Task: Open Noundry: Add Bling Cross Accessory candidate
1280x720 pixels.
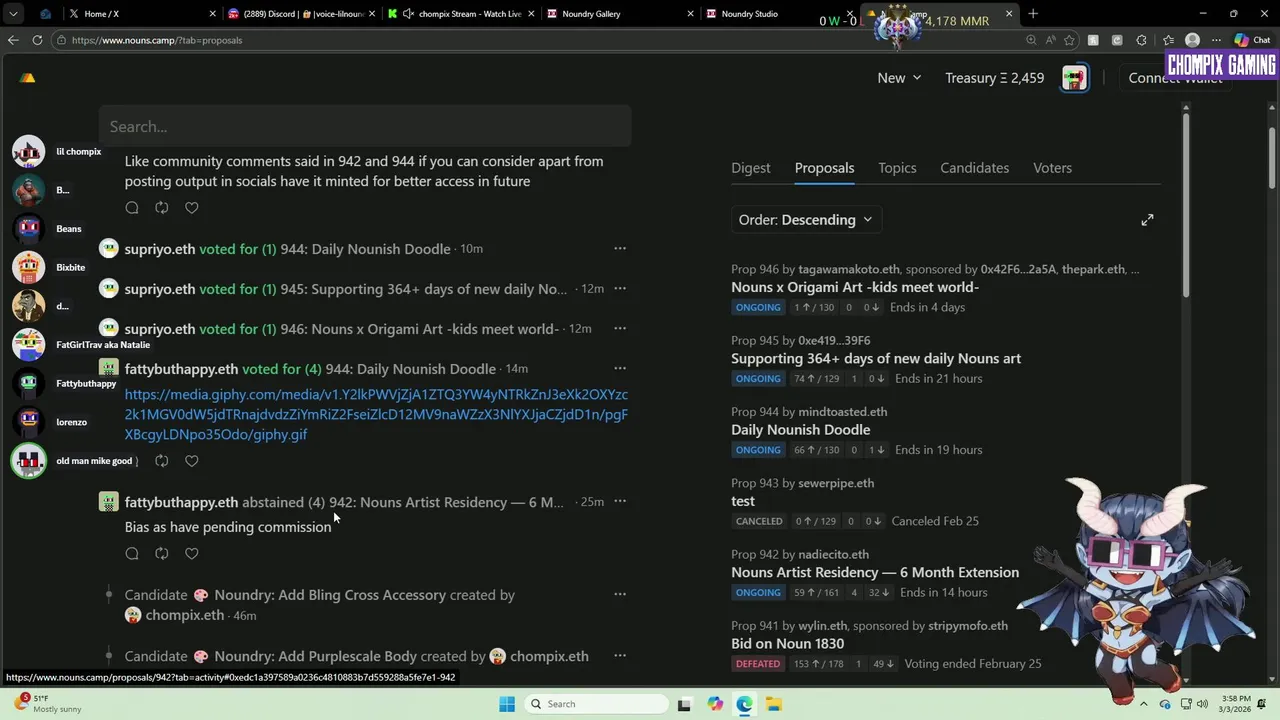Action: [x=330, y=595]
